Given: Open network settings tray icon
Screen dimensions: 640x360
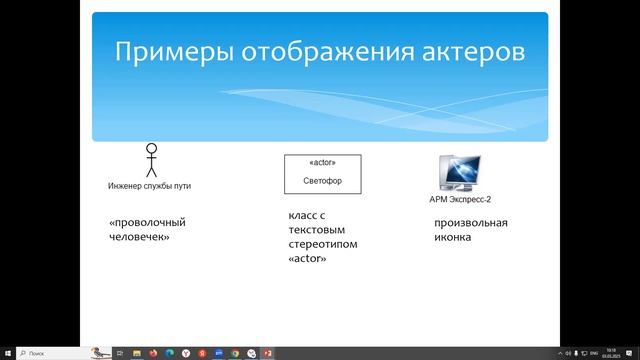Looking at the screenshot, I should 584,353.
